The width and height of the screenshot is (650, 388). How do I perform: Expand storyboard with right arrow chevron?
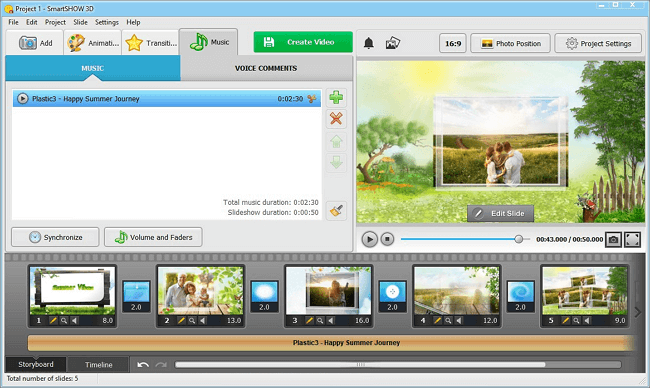click(x=638, y=312)
